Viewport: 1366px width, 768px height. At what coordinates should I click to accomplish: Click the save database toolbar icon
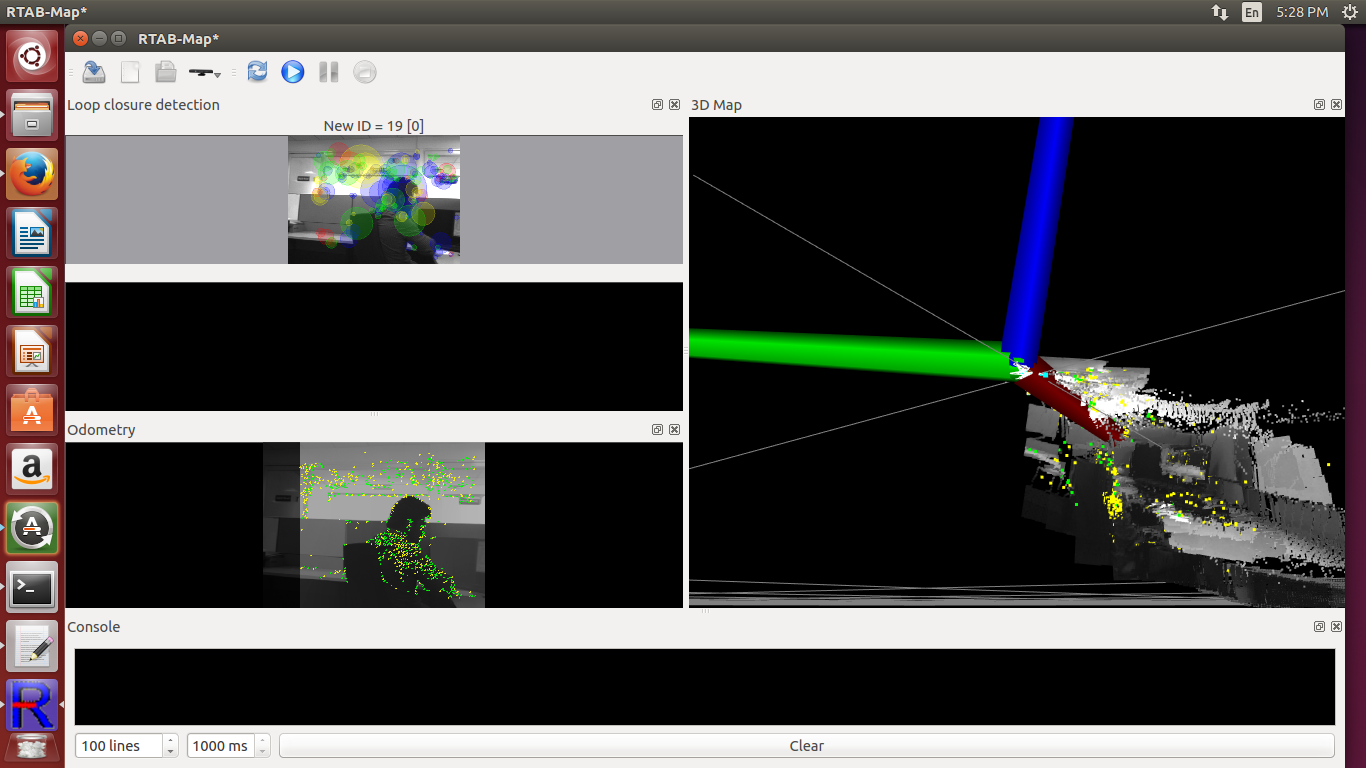[94, 72]
